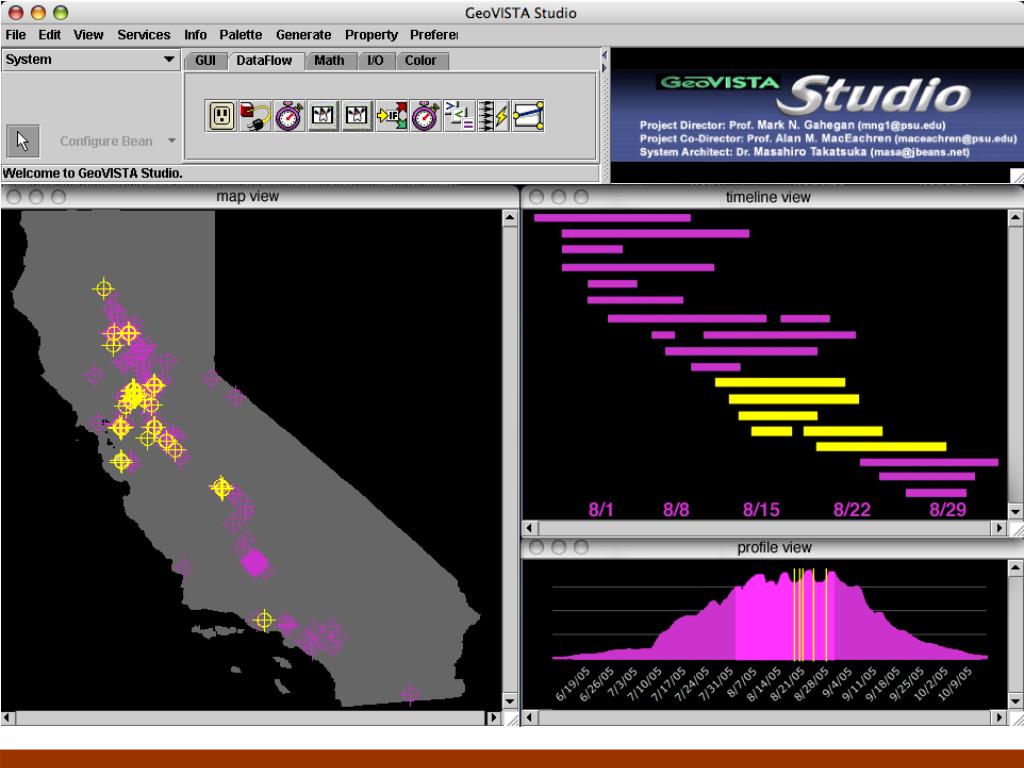Pick the stopwatch bean beside the plug cable icon
The image size is (1024, 768).
pyautogui.click(x=289, y=116)
